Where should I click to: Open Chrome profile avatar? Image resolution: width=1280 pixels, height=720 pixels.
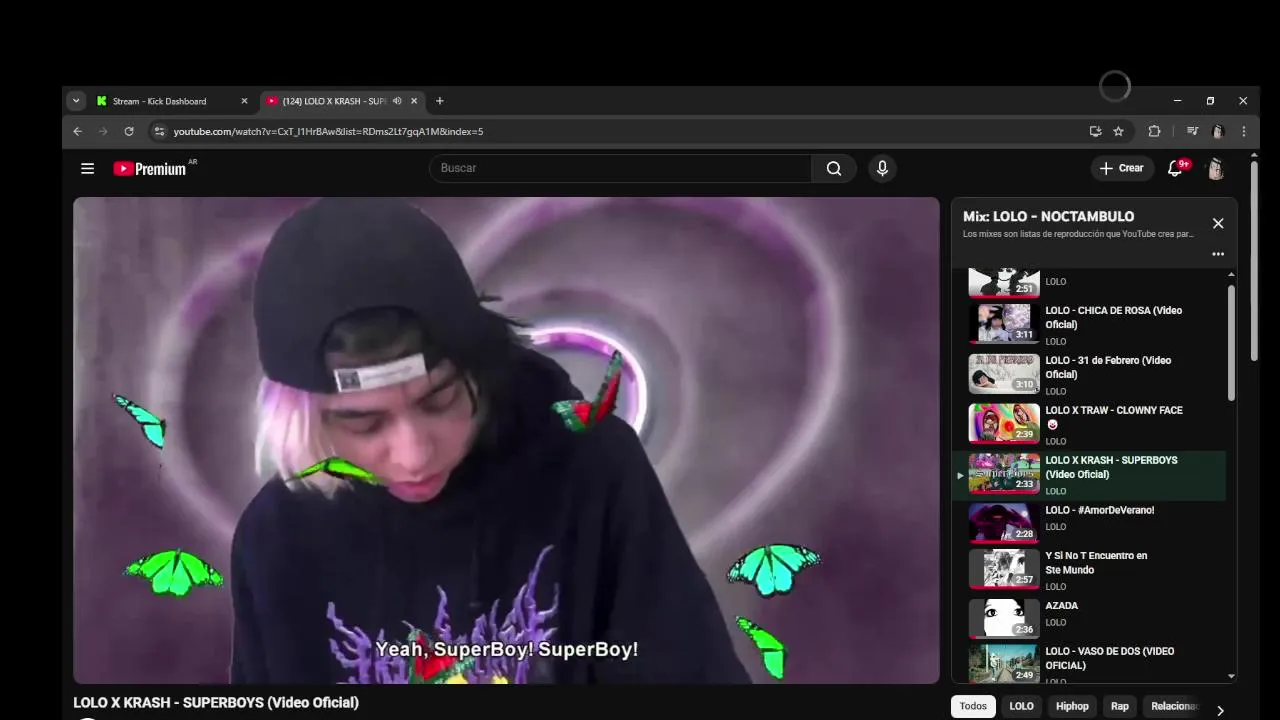[x=1217, y=131]
